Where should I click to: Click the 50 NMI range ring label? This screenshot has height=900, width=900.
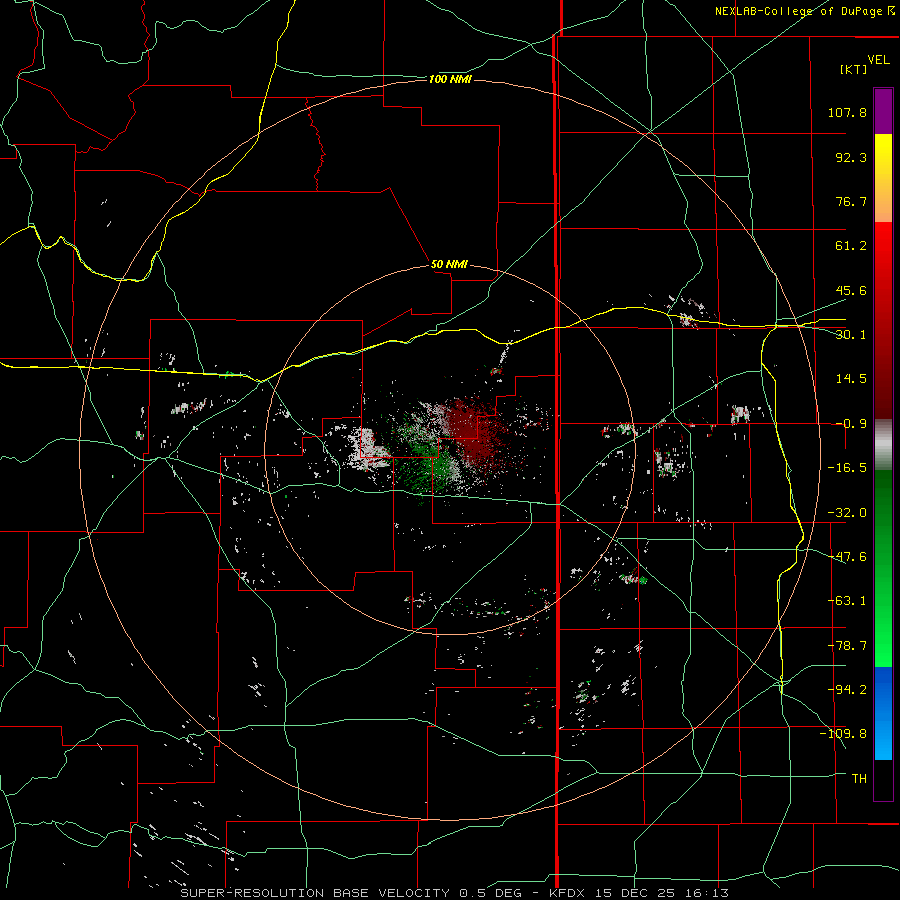(x=449, y=264)
